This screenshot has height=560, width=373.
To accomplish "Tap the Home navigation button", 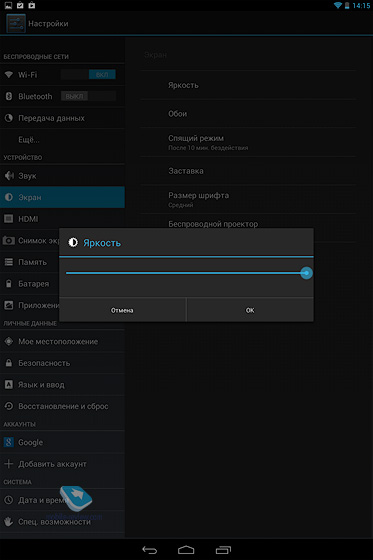I will coord(186,550).
